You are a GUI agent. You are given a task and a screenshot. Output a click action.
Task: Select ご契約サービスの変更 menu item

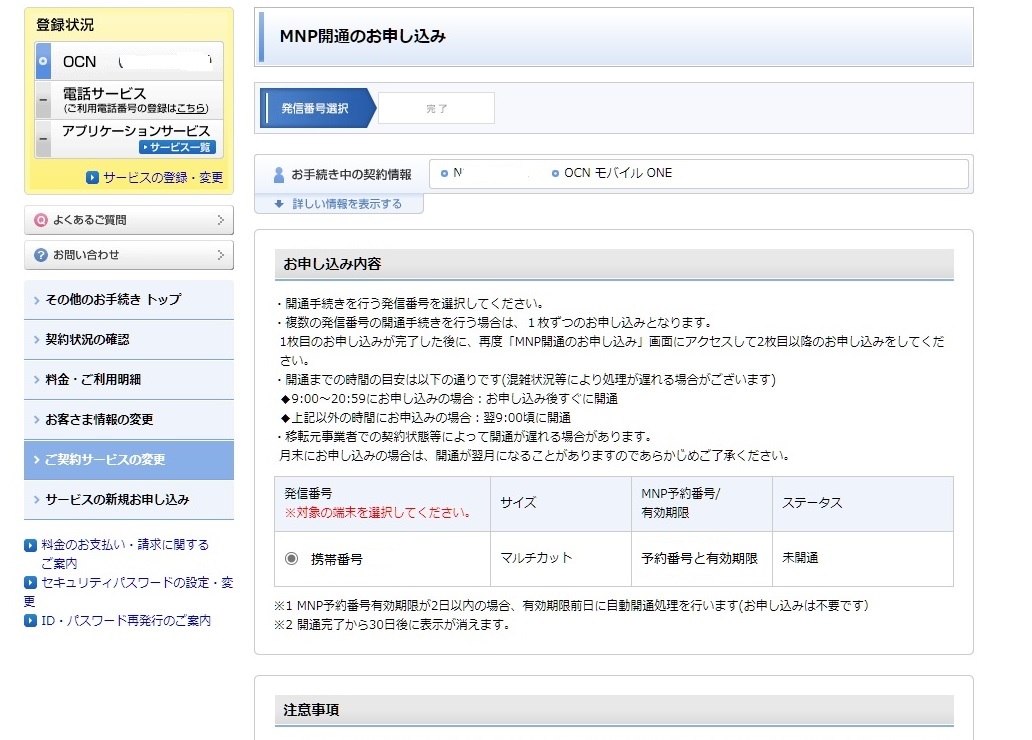pos(129,460)
